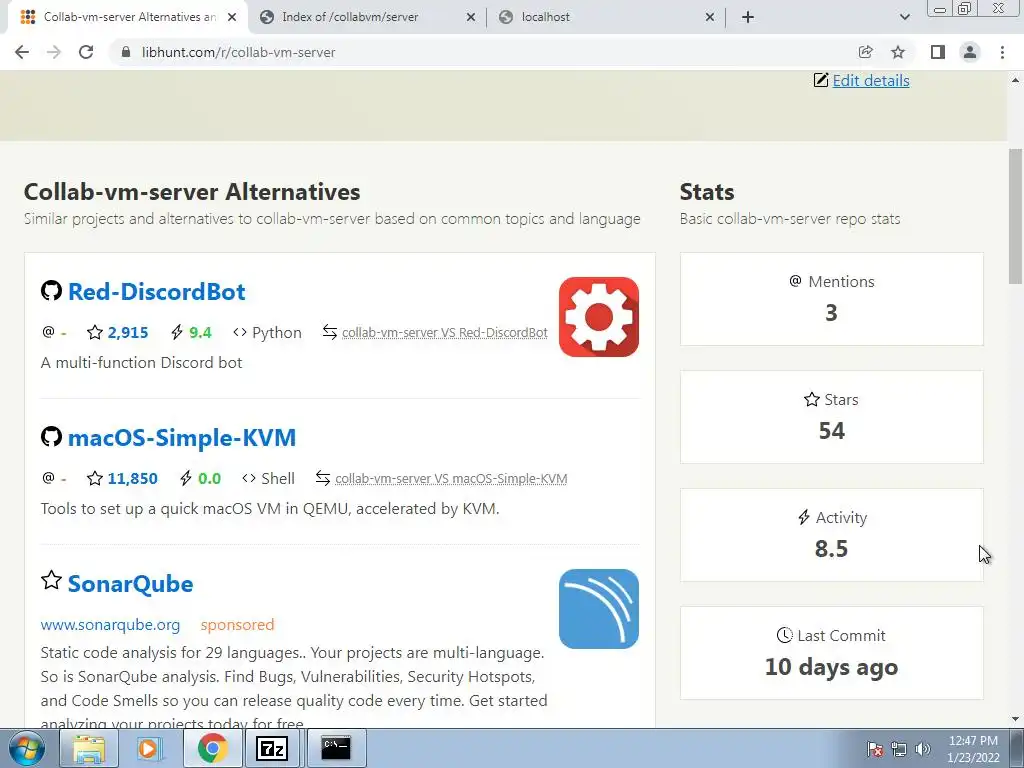Open macOS-Simple-KVM project link
Screen dimensions: 1024x768
click(x=182, y=438)
